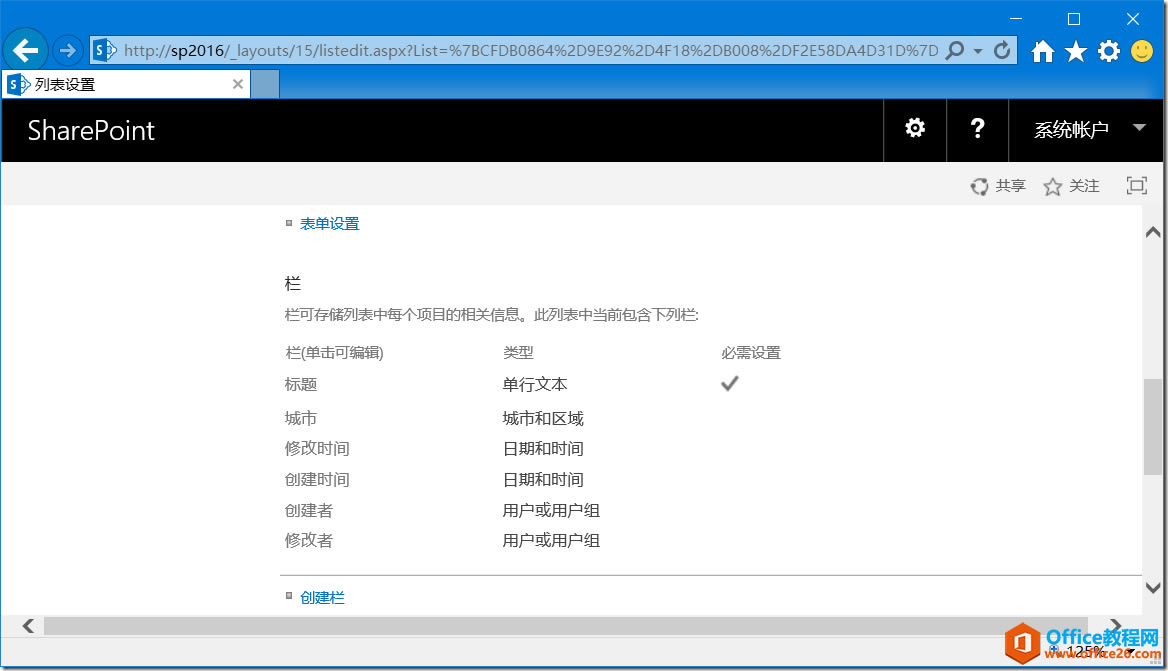Toggle 关注 to follow this list
Screen dimensions: 1168x671
pyautogui.click(x=1071, y=185)
